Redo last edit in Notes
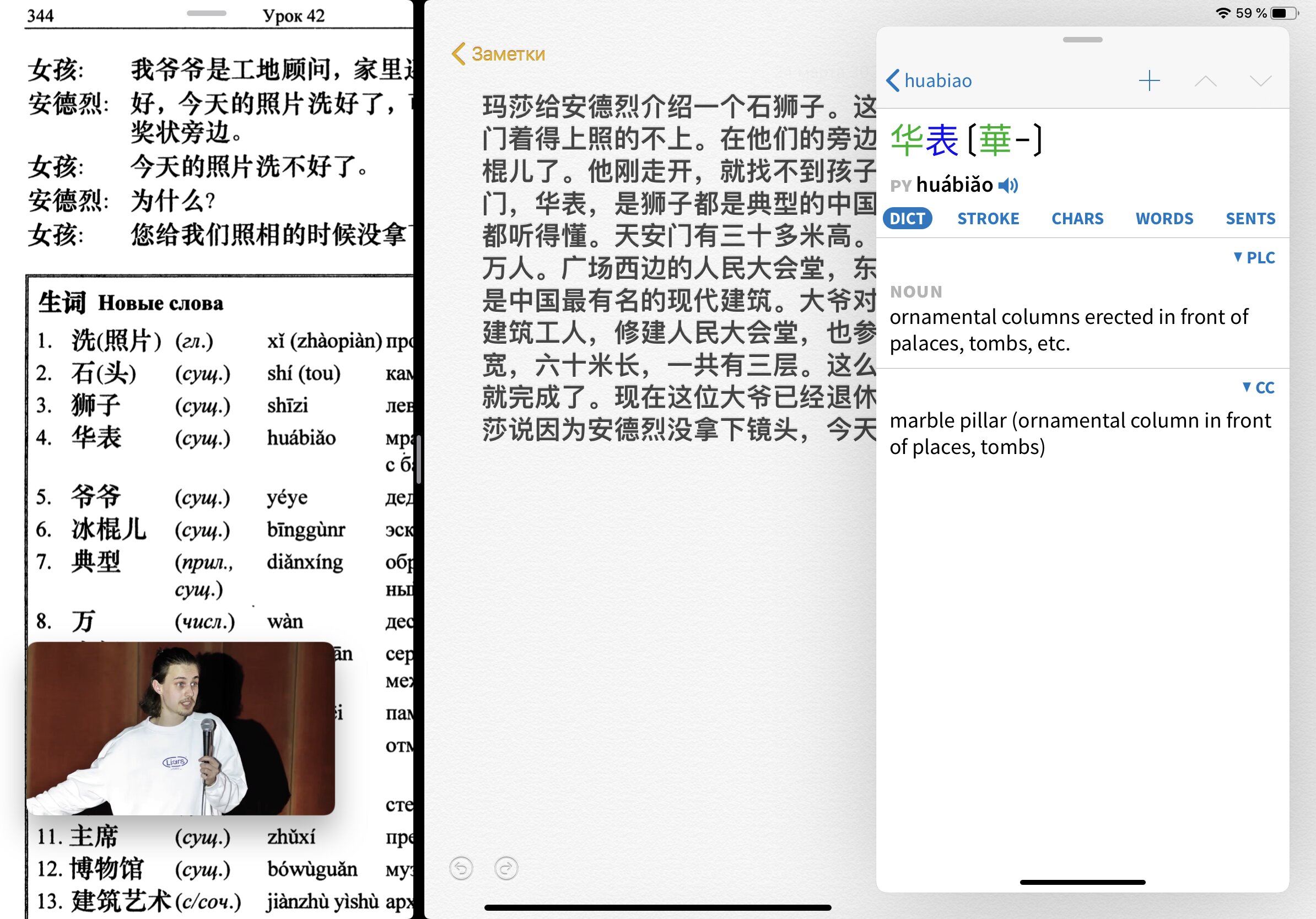Screen dimensions: 1316x919 point(506,868)
